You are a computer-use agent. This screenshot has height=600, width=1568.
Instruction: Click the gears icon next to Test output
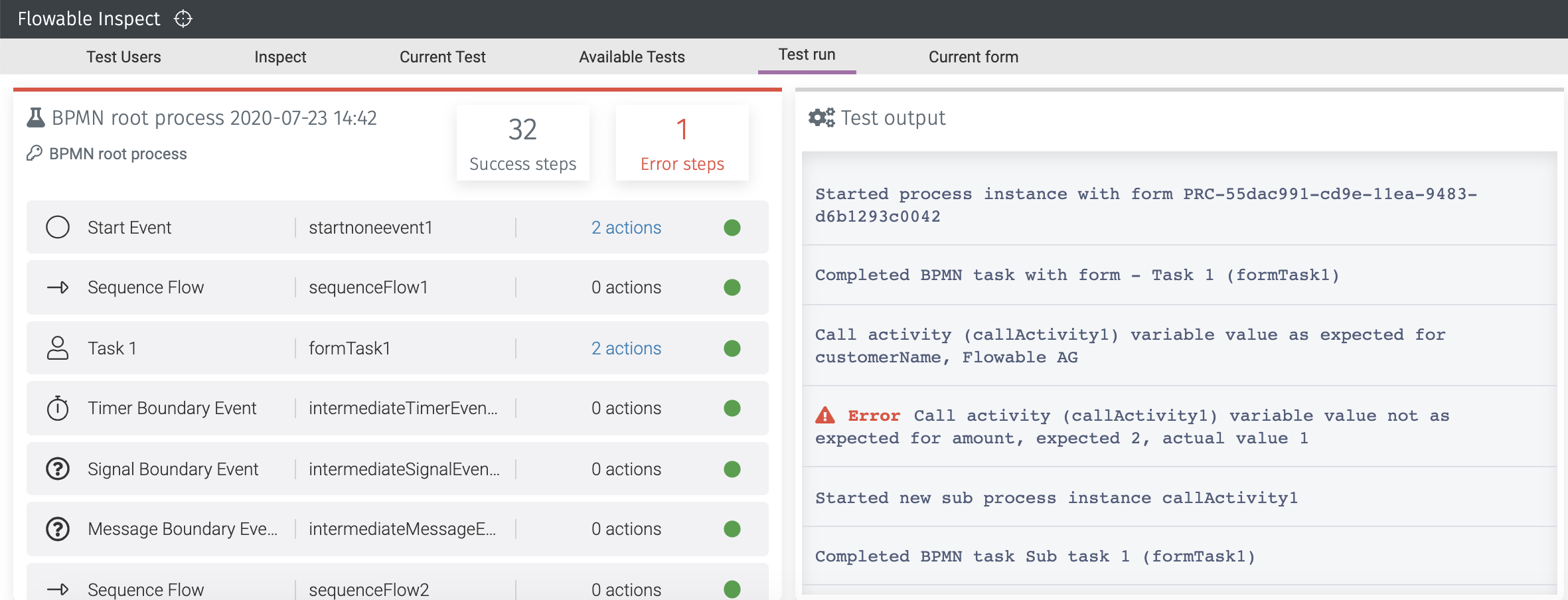click(x=821, y=117)
